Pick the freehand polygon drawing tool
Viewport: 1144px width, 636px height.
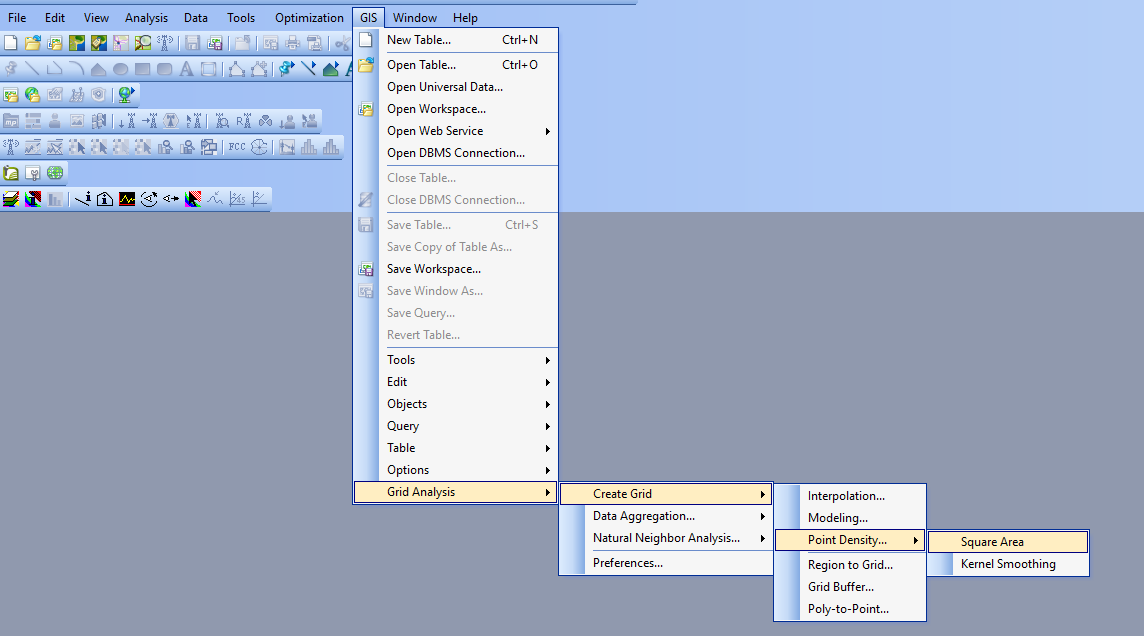coord(98,68)
